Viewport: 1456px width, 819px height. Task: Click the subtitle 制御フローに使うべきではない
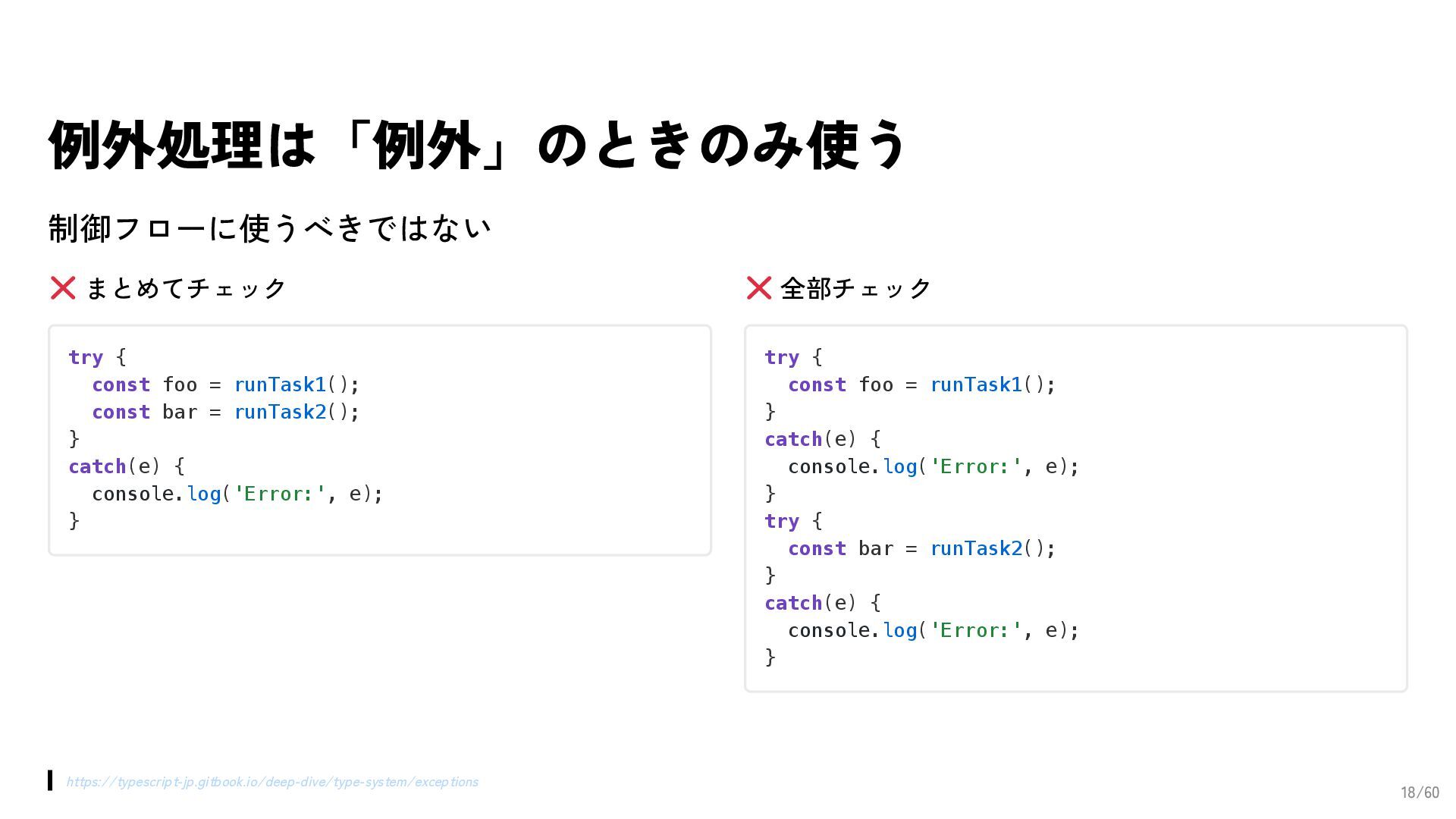click(x=269, y=228)
